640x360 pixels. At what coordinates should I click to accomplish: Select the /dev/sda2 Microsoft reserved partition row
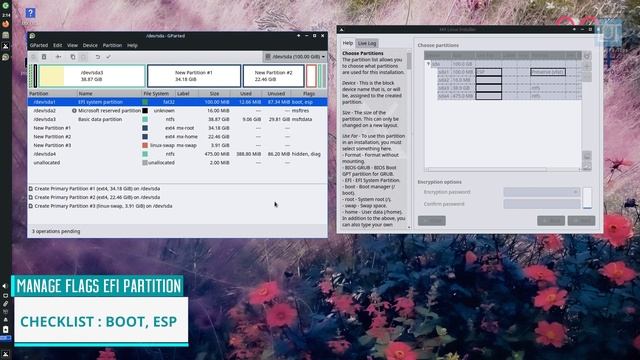pos(178,111)
